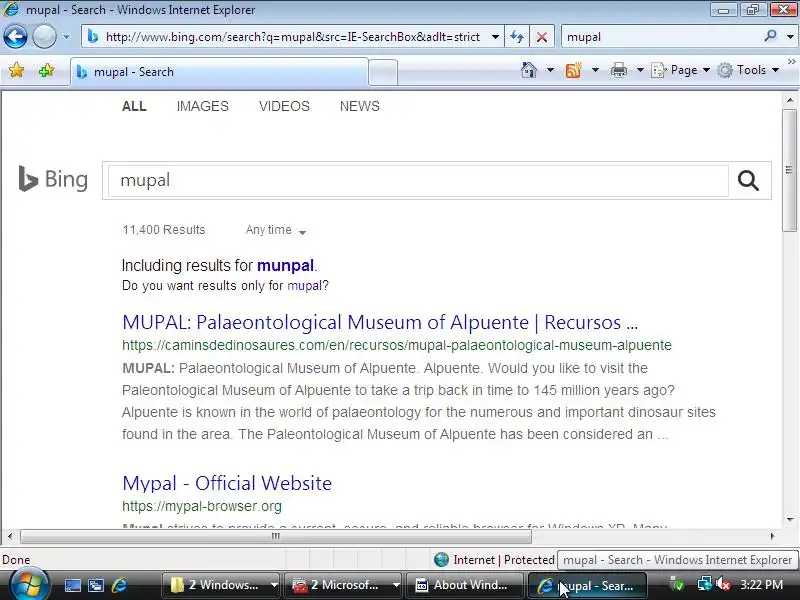800x600 pixels.
Task: Click the horizontal scrollbar left arrow
Action: click(10, 536)
